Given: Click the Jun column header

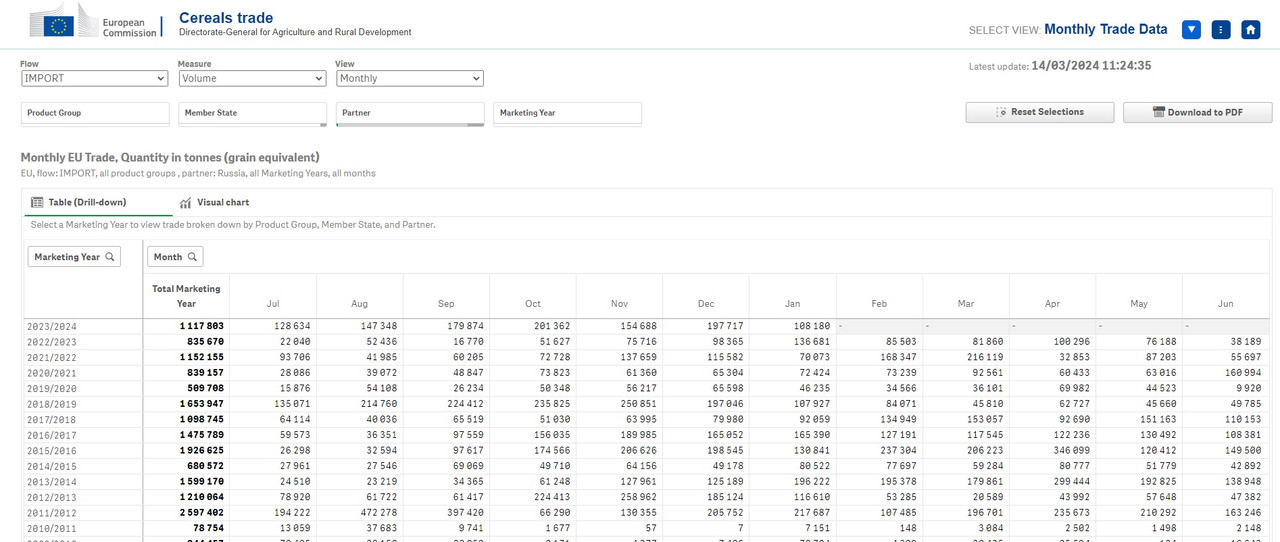Looking at the screenshot, I should (1225, 303).
